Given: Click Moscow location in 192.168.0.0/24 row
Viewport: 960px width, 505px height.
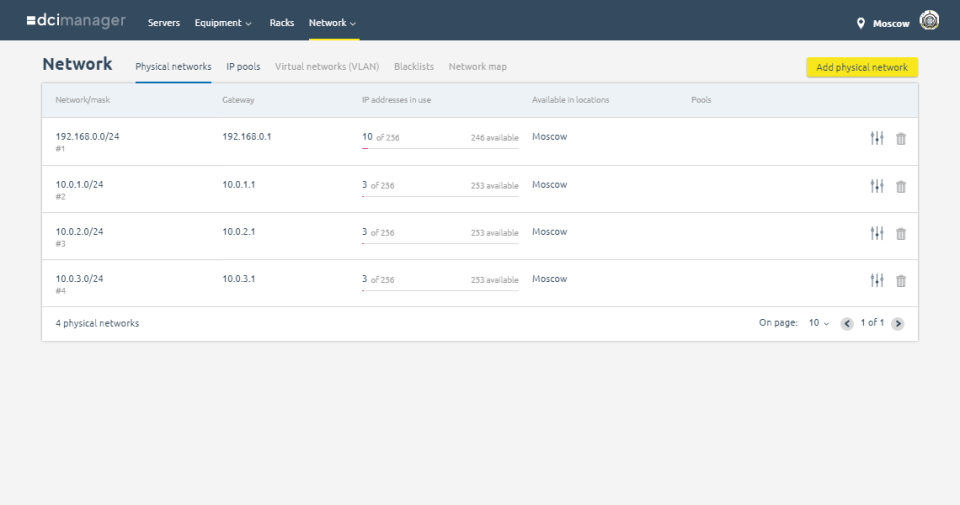Looking at the screenshot, I should 549,137.
